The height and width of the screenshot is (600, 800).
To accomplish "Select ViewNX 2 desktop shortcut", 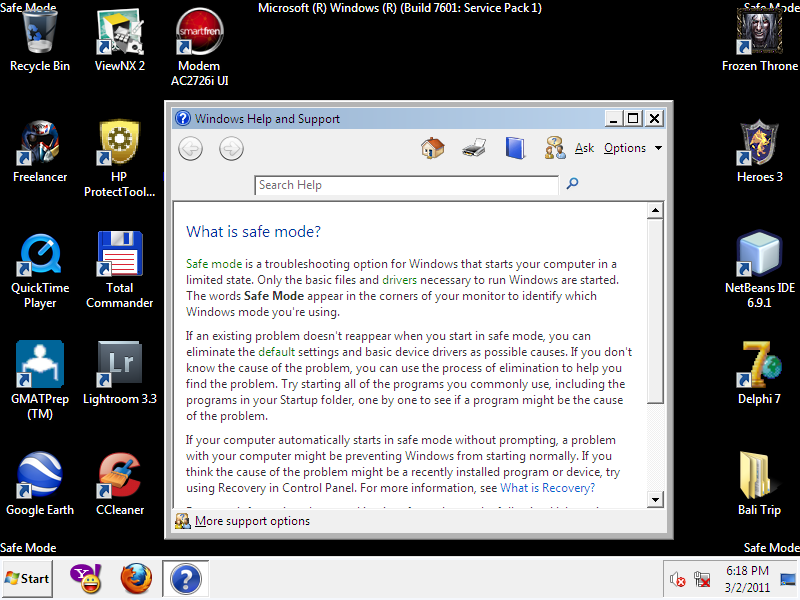I will tap(120, 41).
